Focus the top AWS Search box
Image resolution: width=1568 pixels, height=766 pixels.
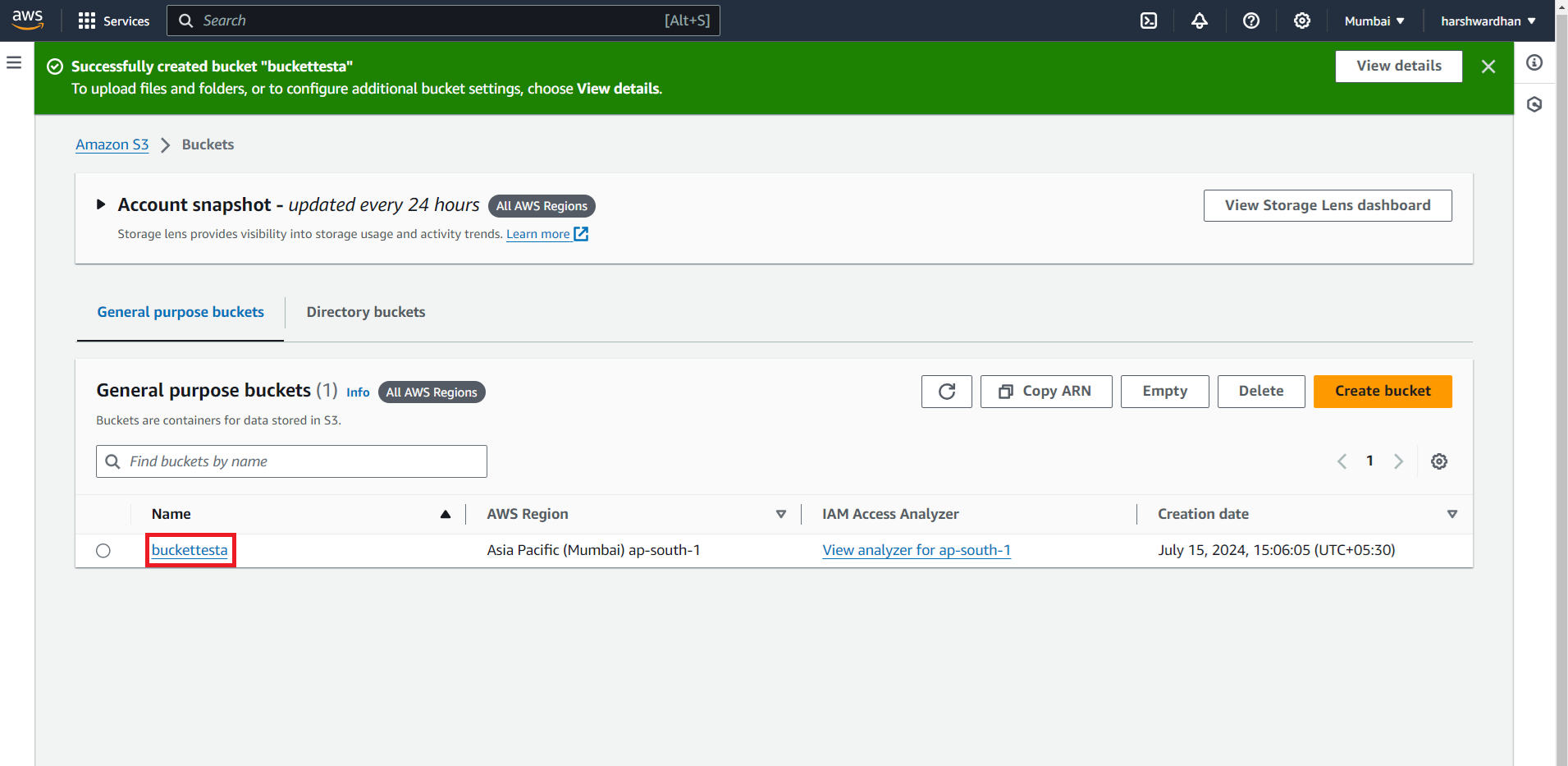443,21
